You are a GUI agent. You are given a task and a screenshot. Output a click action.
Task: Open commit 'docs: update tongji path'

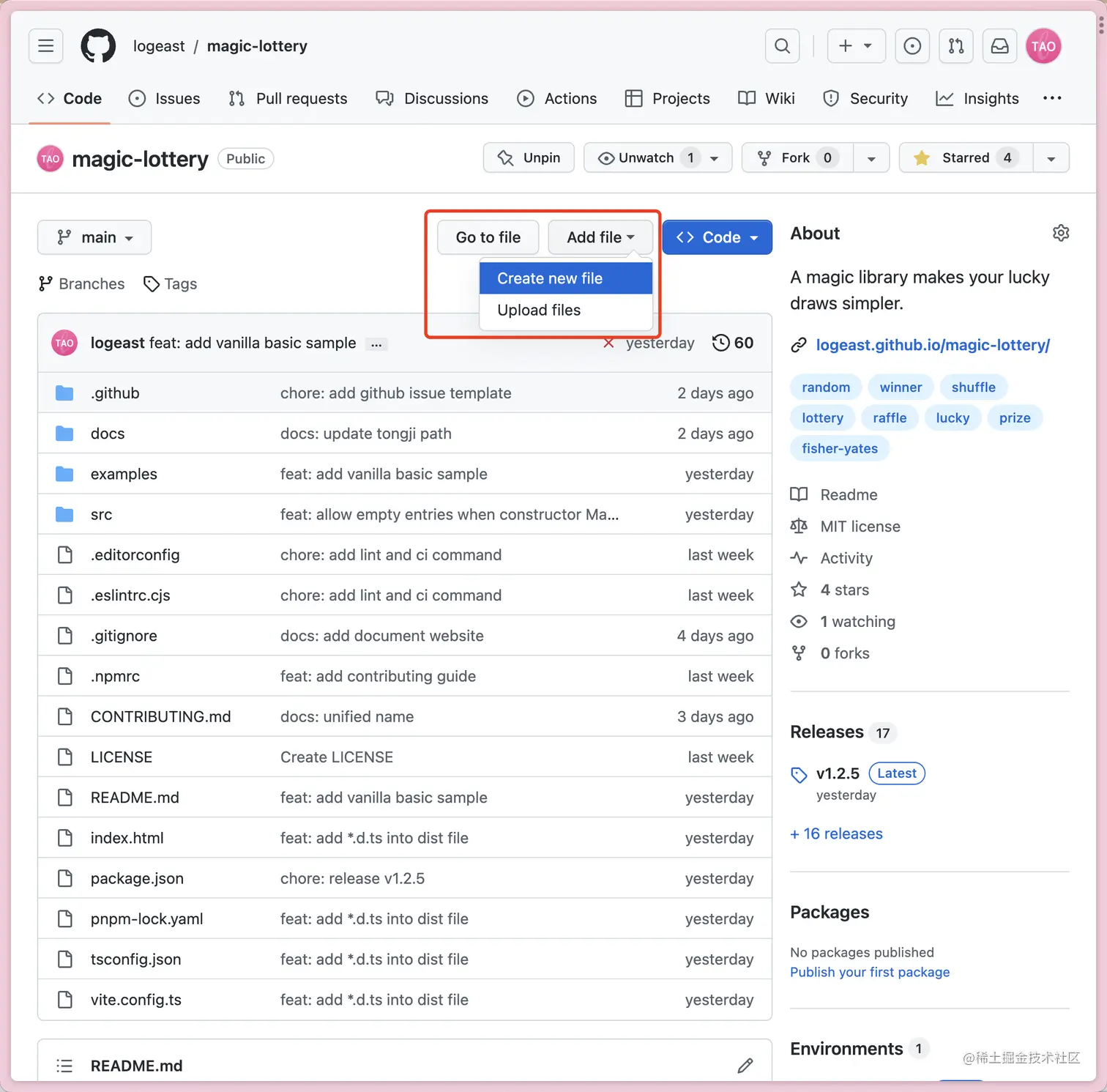pyautogui.click(x=366, y=434)
